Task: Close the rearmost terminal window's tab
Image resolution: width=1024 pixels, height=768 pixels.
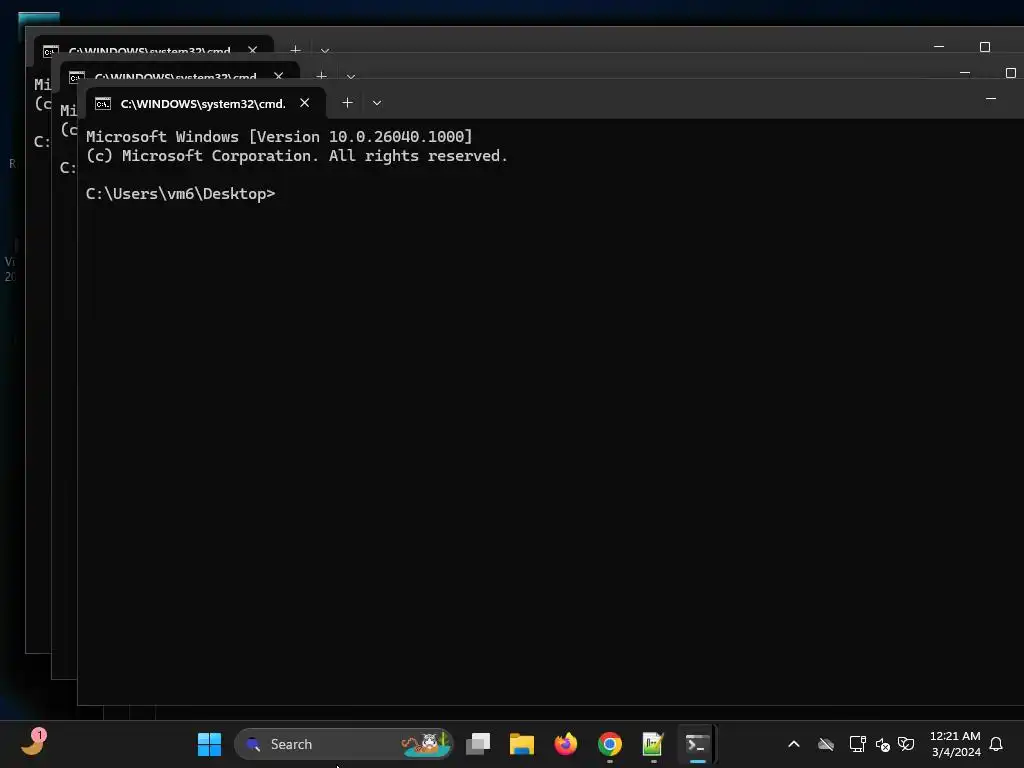Action: tap(253, 50)
